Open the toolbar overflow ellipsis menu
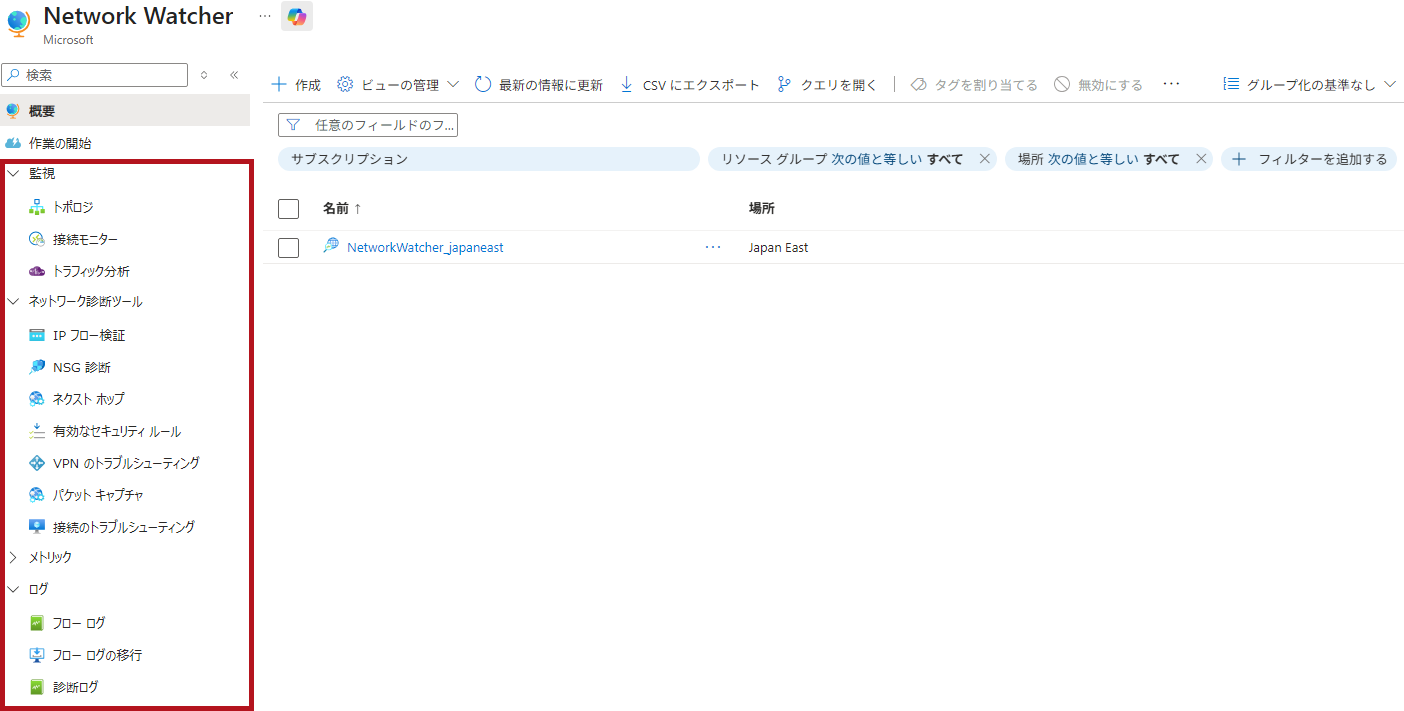 coord(1172,85)
